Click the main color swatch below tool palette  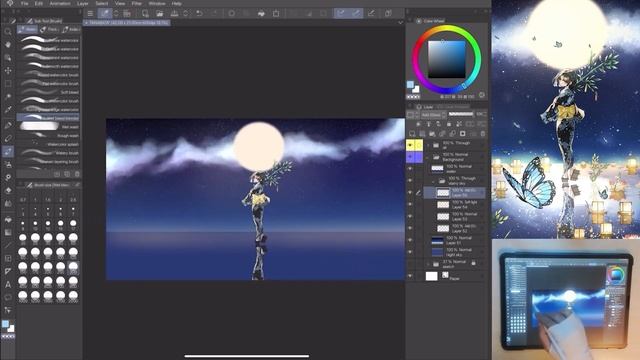pos(5,324)
